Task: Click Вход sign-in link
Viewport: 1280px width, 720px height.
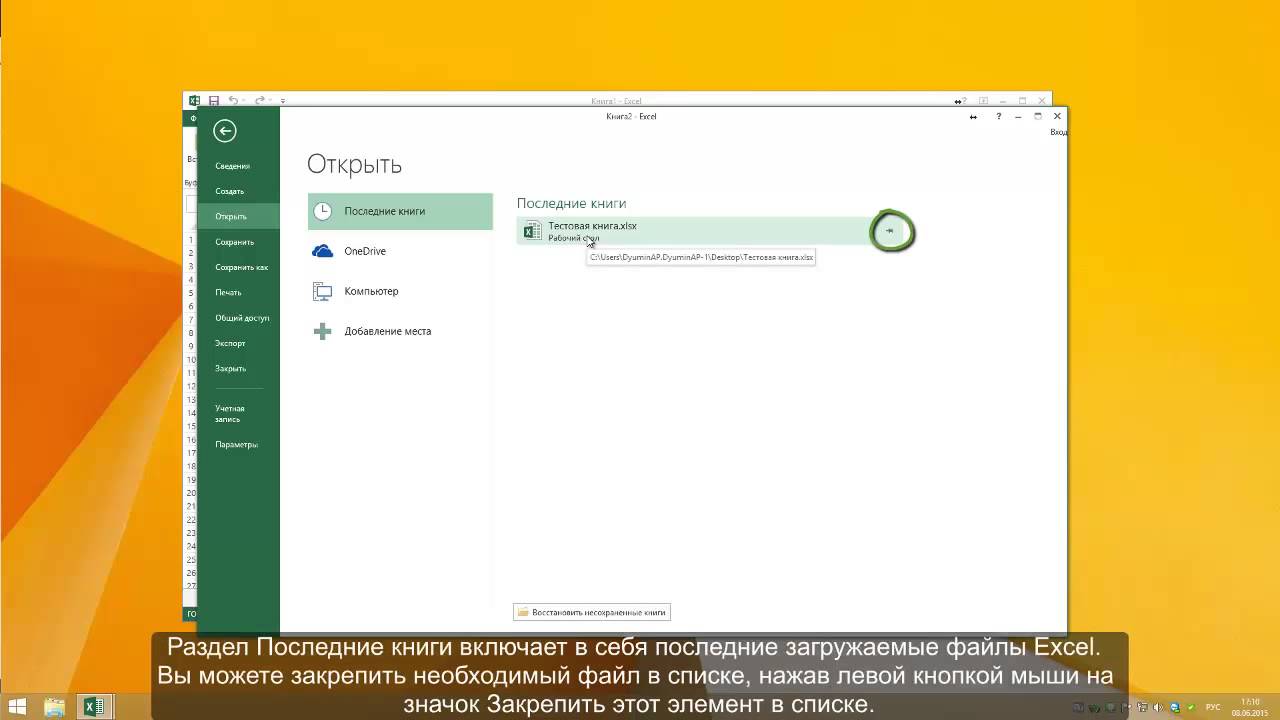Action: (1058, 132)
